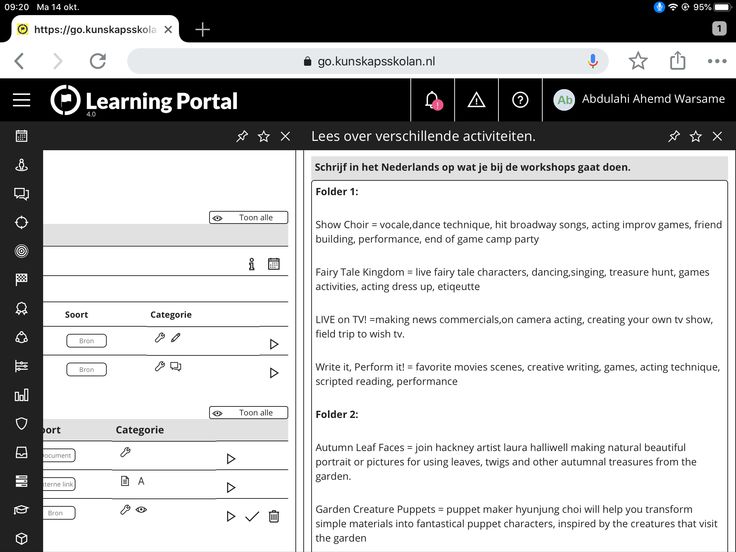Viewport: 736px width, 552px height.
Task: Open the sidebar cube icon
Action: pyautogui.click(x=21, y=538)
